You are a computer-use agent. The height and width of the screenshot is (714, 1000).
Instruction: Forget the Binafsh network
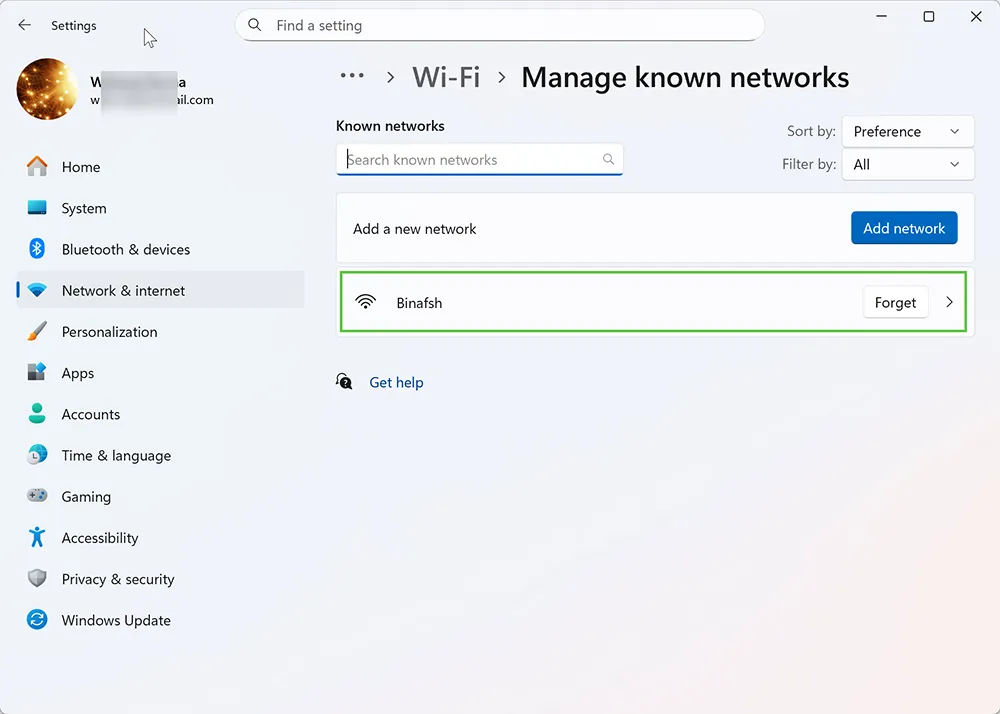tap(895, 302)
